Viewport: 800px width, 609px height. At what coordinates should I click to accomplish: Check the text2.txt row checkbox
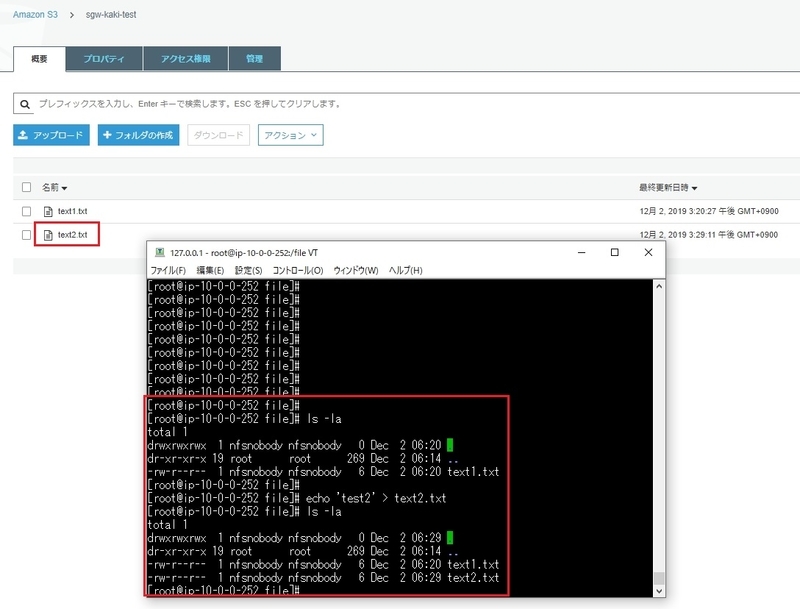(27, 235)
